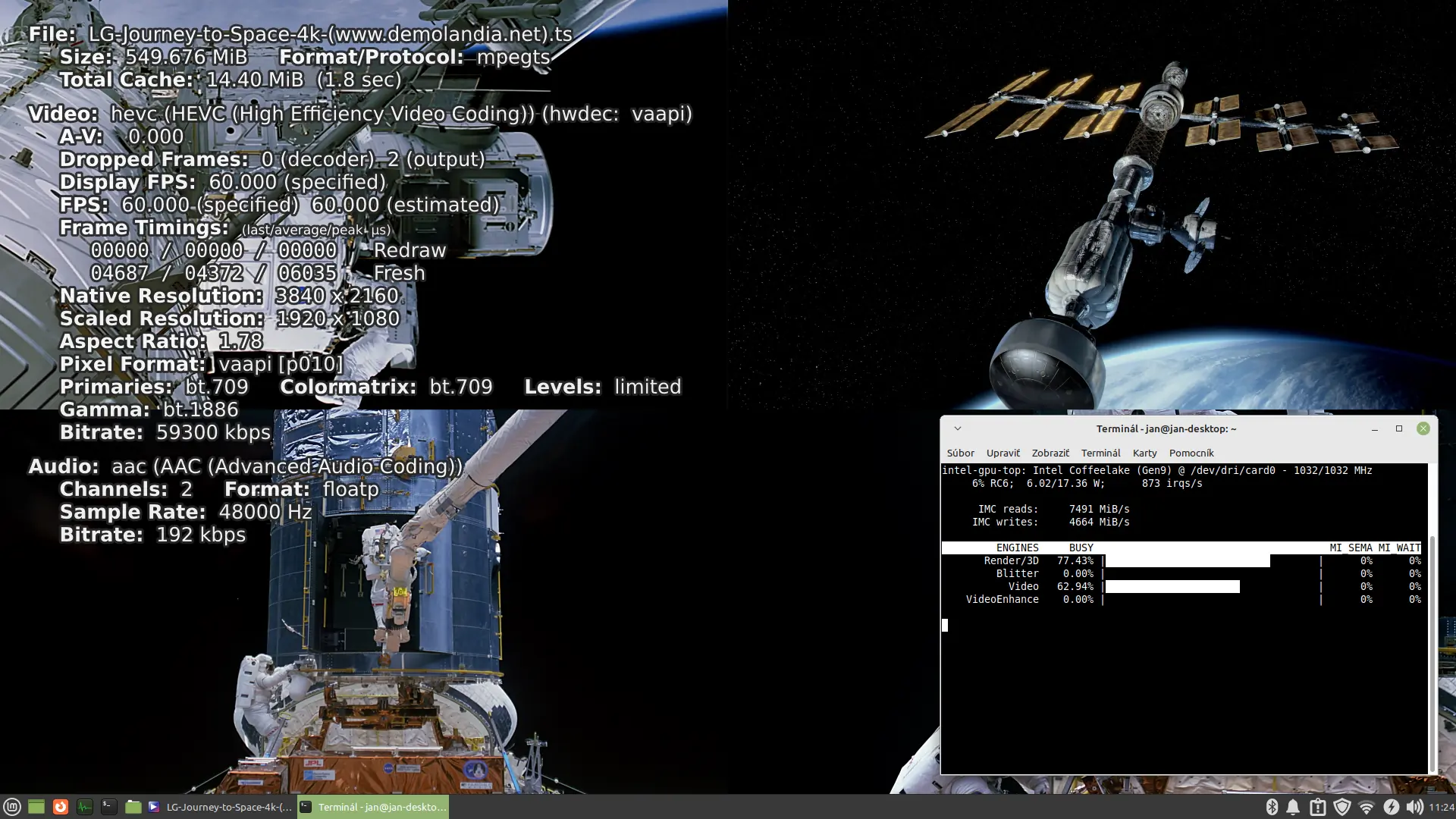Launch a new terminal from taskbar launcher
This screenshot has height=819, width=1456.
click(x=109, y=807)
